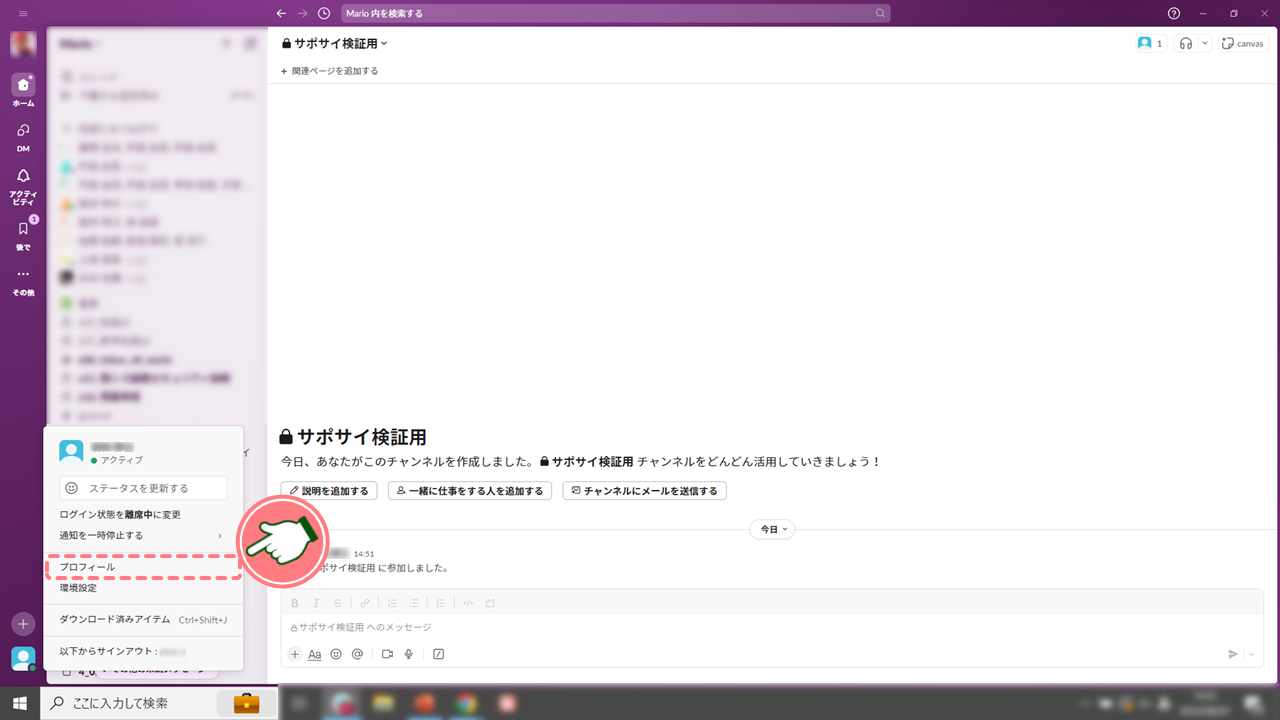
Task: Toggle code block in composer
Action: click(490, 603)
